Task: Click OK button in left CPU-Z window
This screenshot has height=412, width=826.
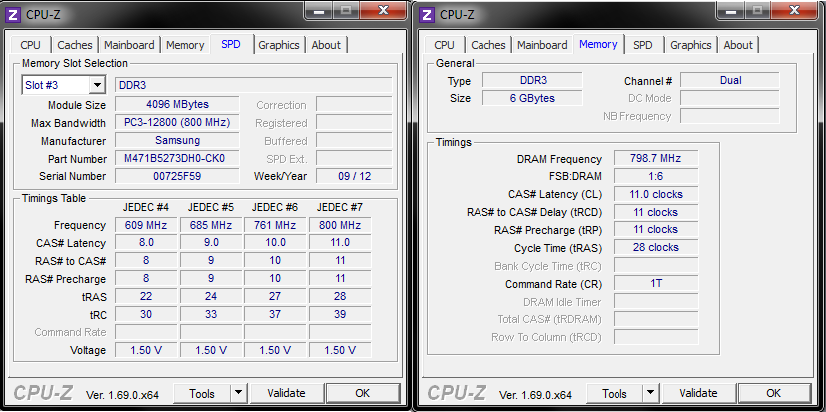Action: coord(362,394)
